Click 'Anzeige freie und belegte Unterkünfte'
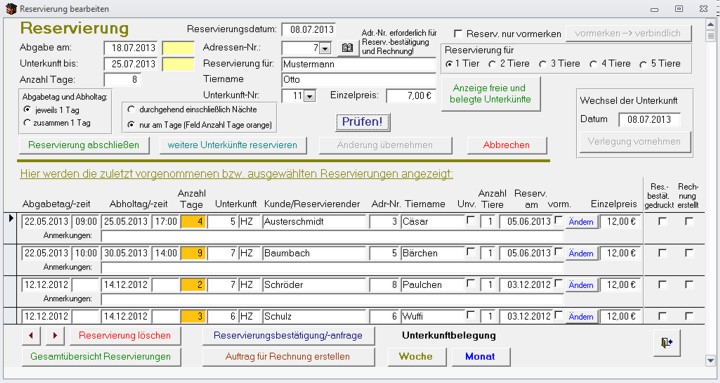The image size is (720, 383). [x=490, y=94]
